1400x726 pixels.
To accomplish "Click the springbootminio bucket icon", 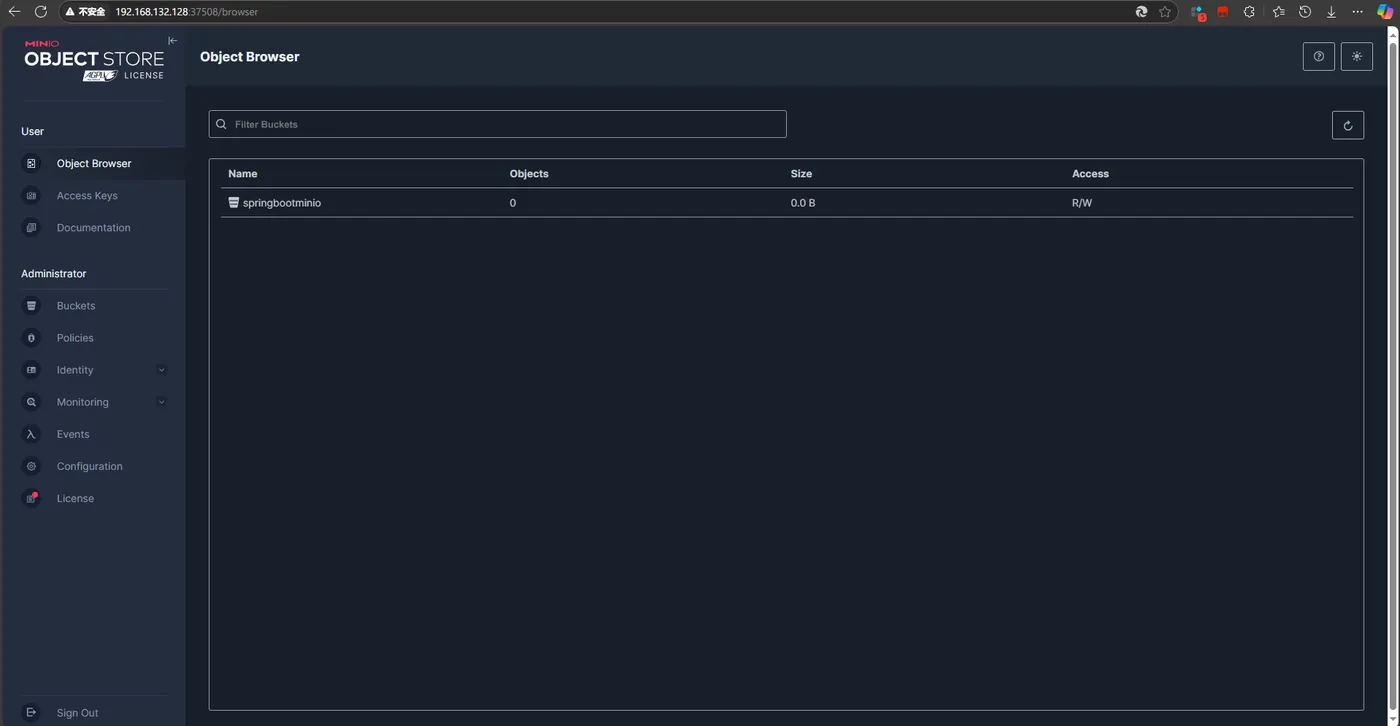I will pos(233,202).
